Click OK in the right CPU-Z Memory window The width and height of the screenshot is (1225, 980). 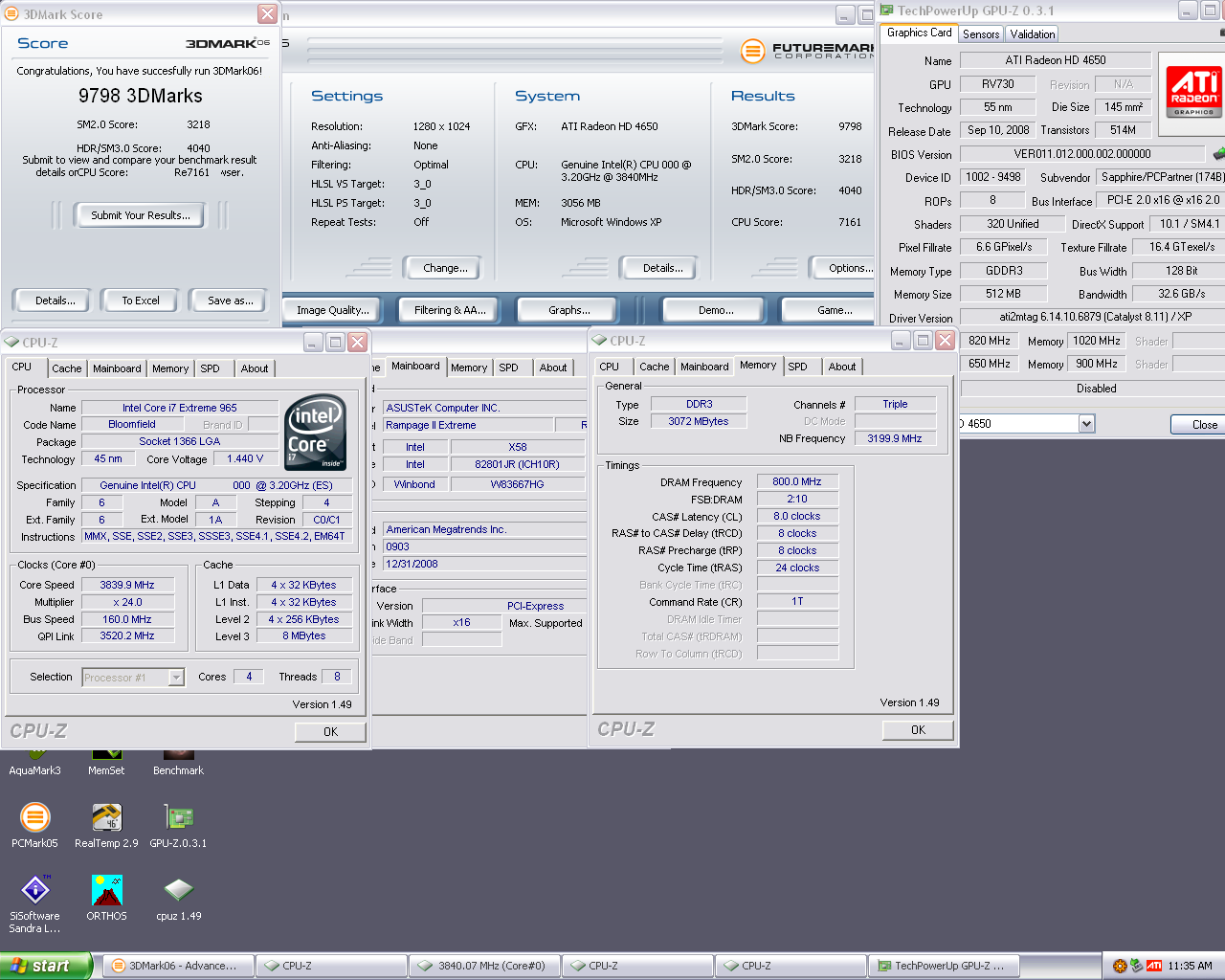(918, 729)
